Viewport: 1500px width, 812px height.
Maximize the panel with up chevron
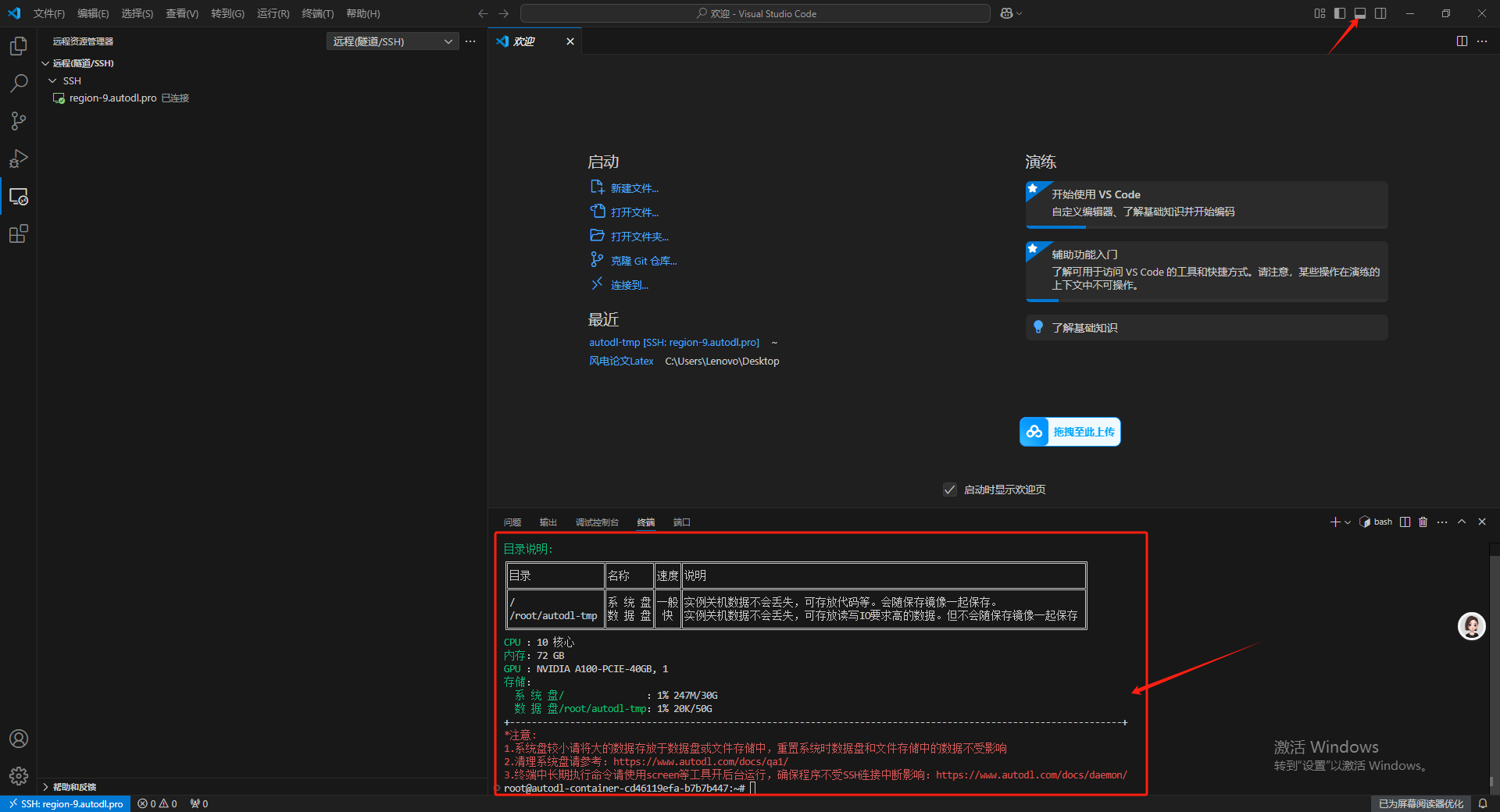click(x=1462, y=522)
